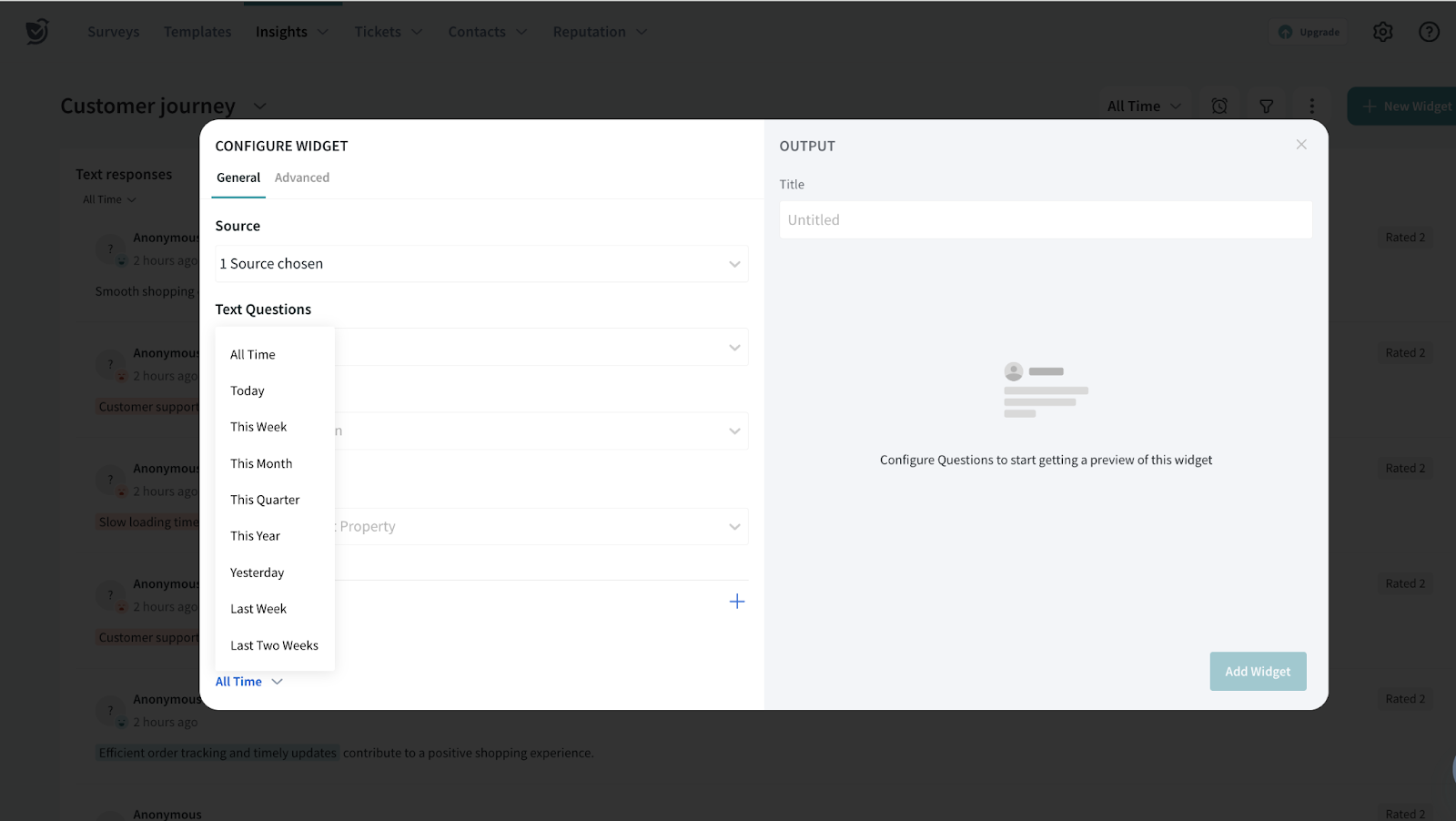Select Last Two Weeks option

pyautogui.click(x=274, y=645)
